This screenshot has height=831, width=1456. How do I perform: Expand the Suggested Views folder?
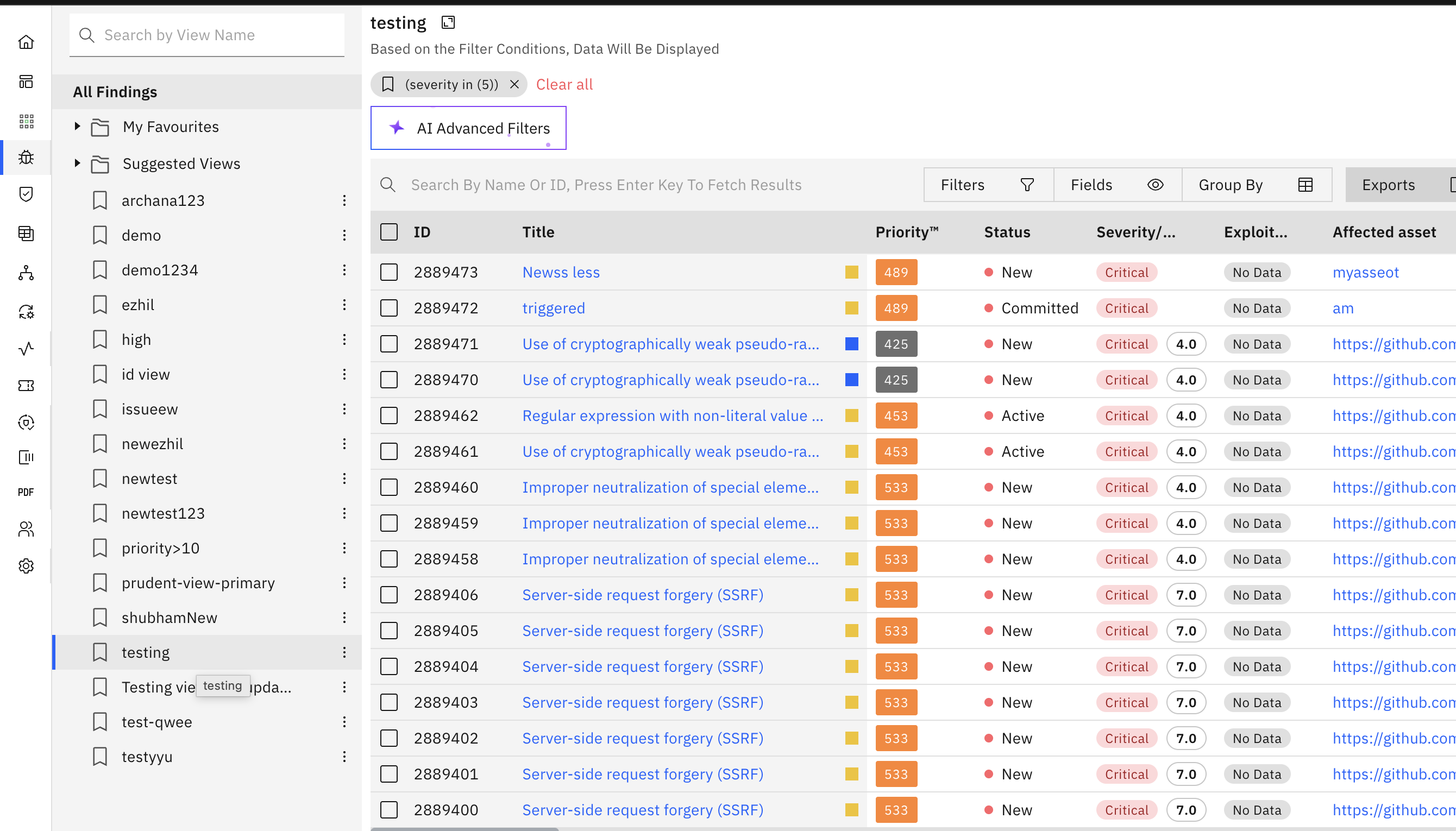tap(78, 163)
